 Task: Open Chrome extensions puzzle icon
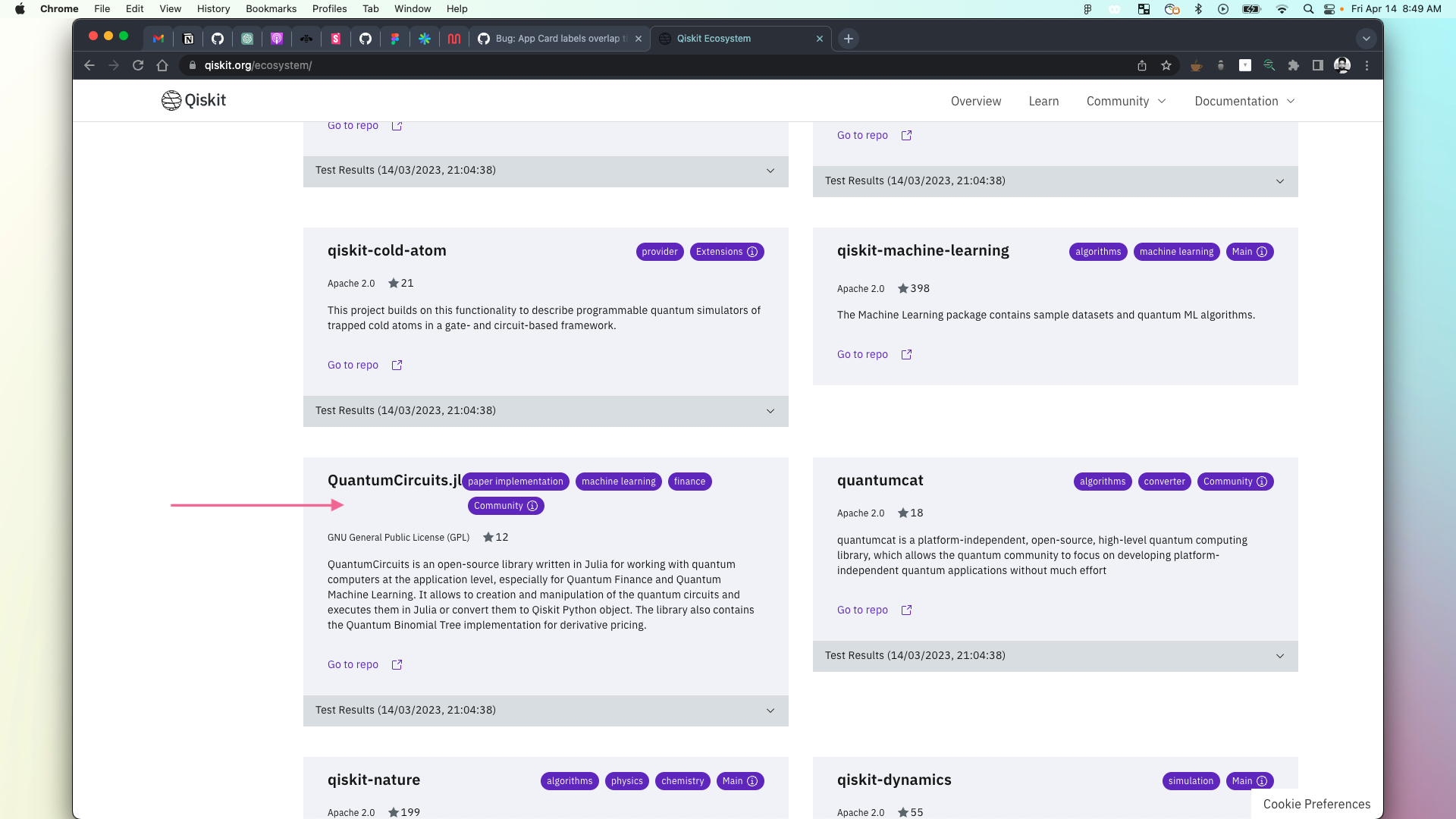pyautogui.click(x=1294, y=65)
